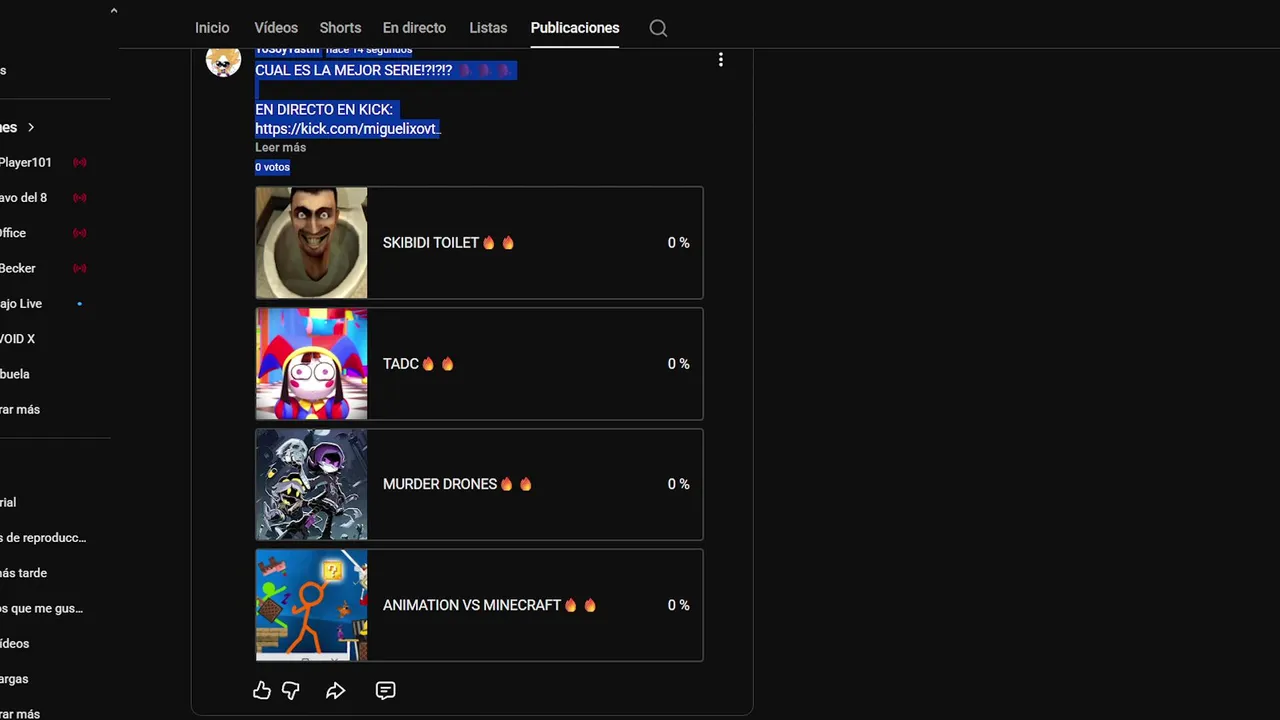
Task: Vote for ANIMATION VS MINECRAFT poll option
Action: [x=479, y=605]
